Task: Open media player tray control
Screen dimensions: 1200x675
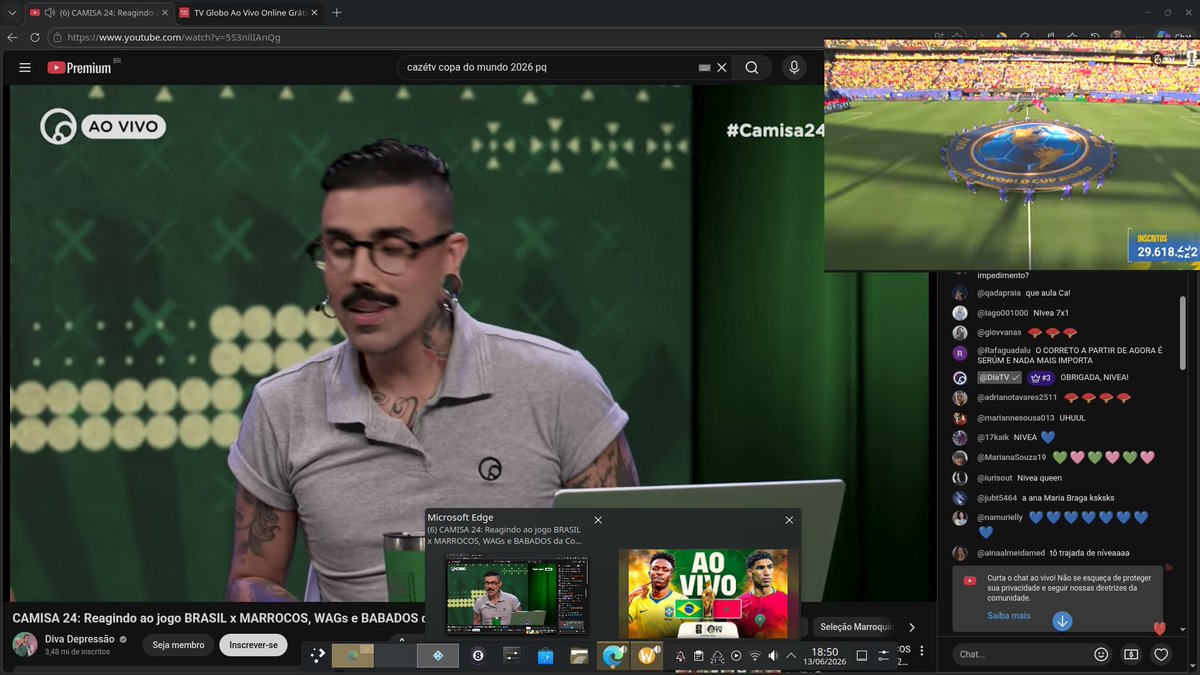Action: pyautogui.click(x=736, y=656)
